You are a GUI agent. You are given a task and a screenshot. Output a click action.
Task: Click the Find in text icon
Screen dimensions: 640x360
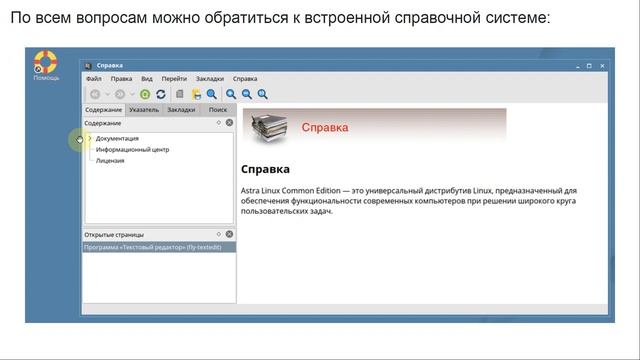click(x=211, y=94)
